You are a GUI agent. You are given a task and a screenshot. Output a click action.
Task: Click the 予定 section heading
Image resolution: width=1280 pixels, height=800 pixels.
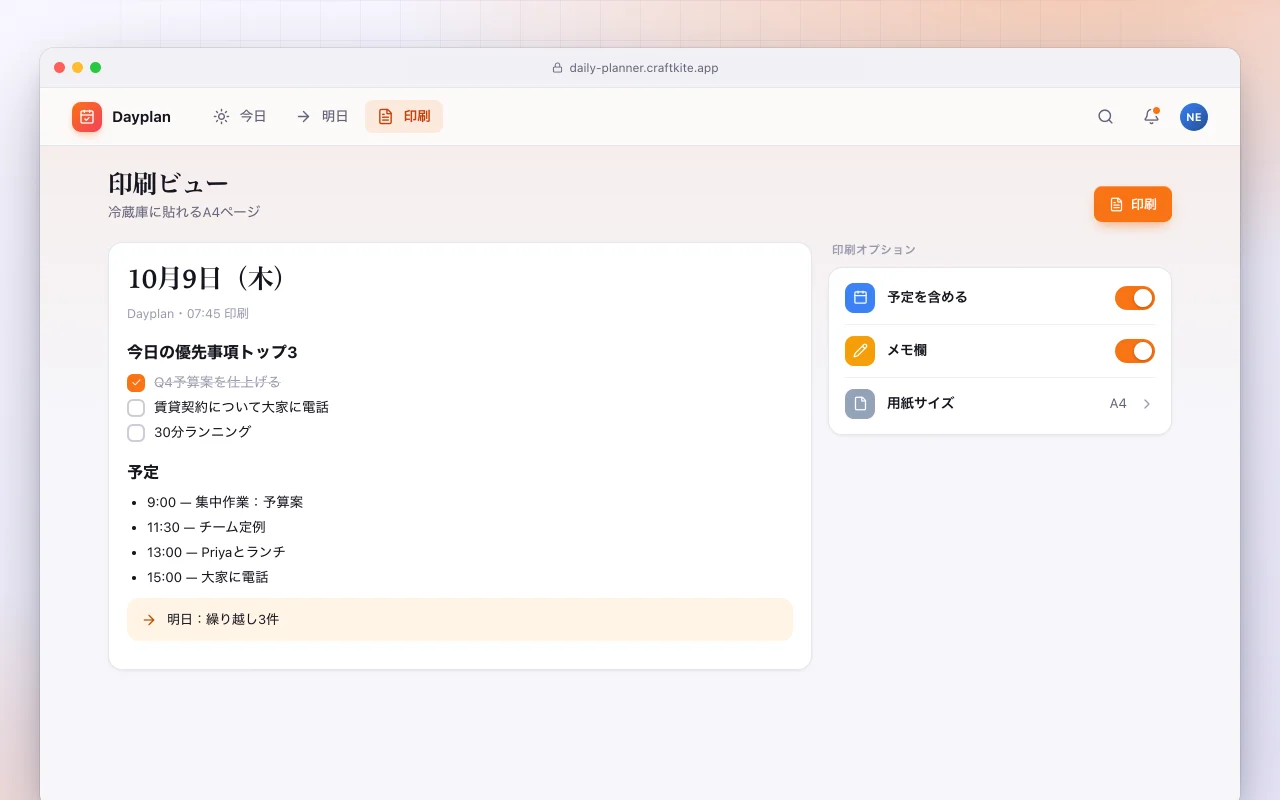143,472
